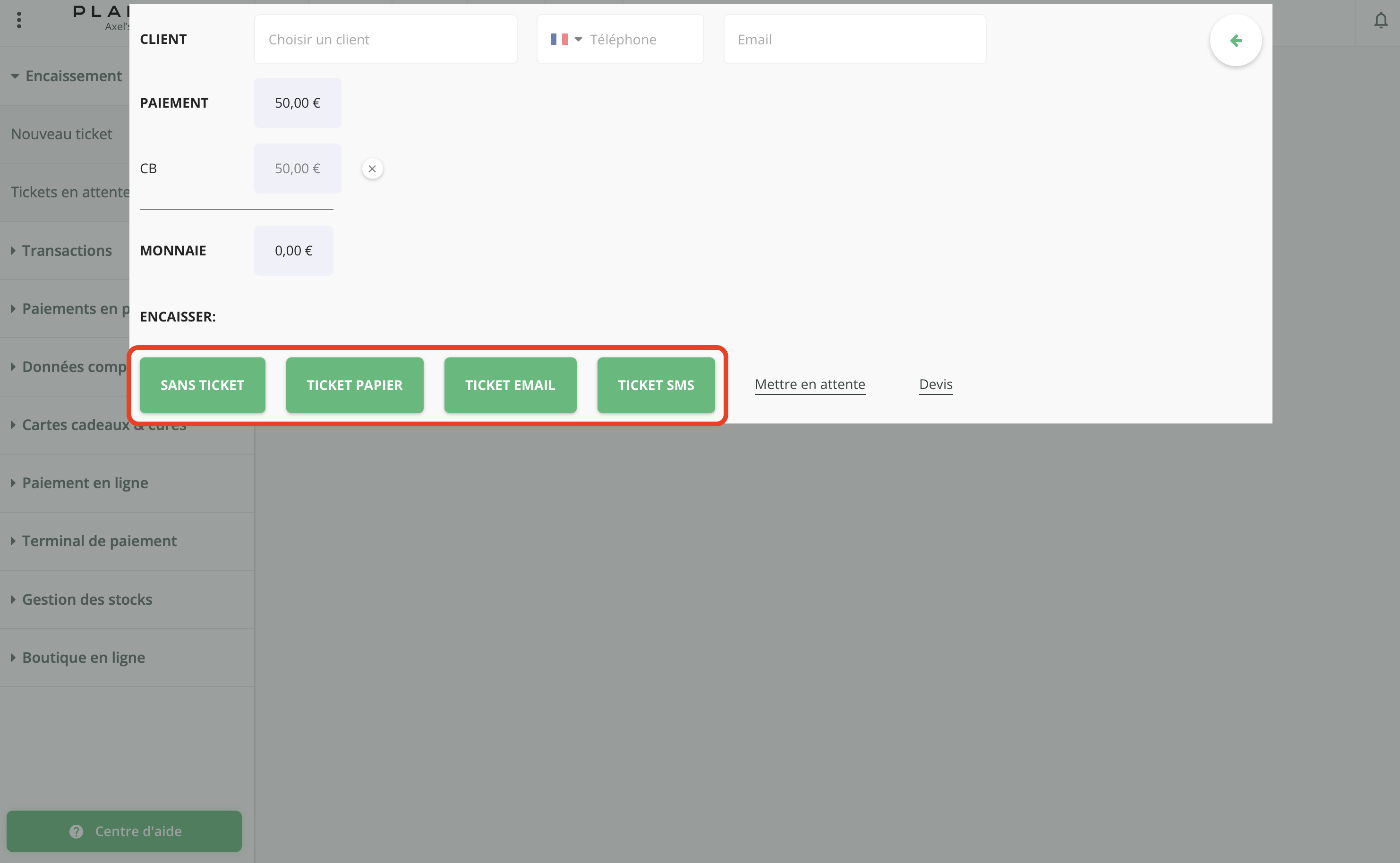Click the Mettre en attente link
The width and height of the screenshot is (1400, 863).
click(x=810, y=384)
